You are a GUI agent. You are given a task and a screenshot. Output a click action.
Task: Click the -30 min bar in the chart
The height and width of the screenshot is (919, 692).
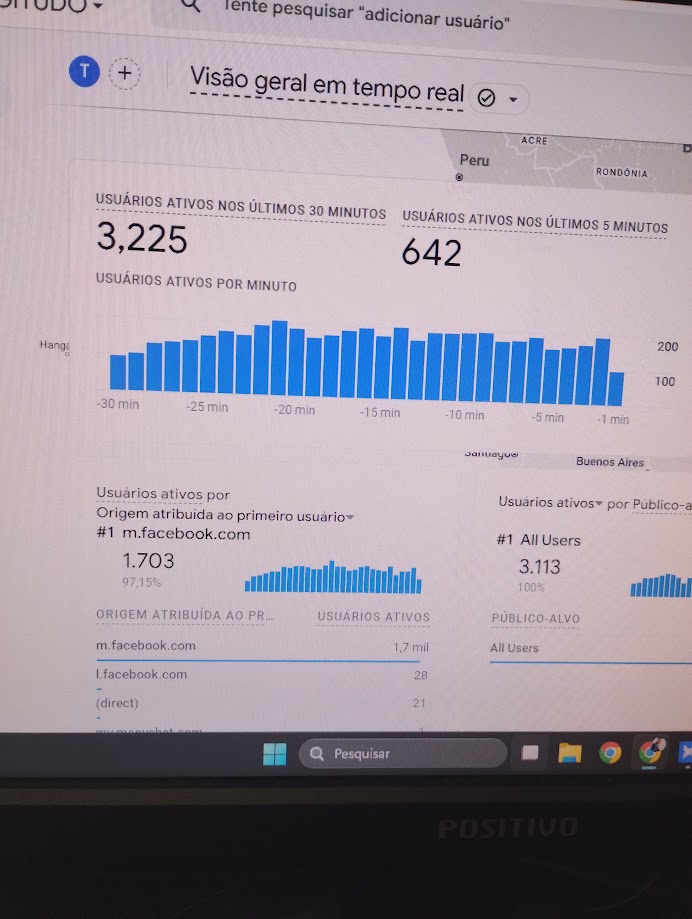pyautogui.click(x=118, y=372)
